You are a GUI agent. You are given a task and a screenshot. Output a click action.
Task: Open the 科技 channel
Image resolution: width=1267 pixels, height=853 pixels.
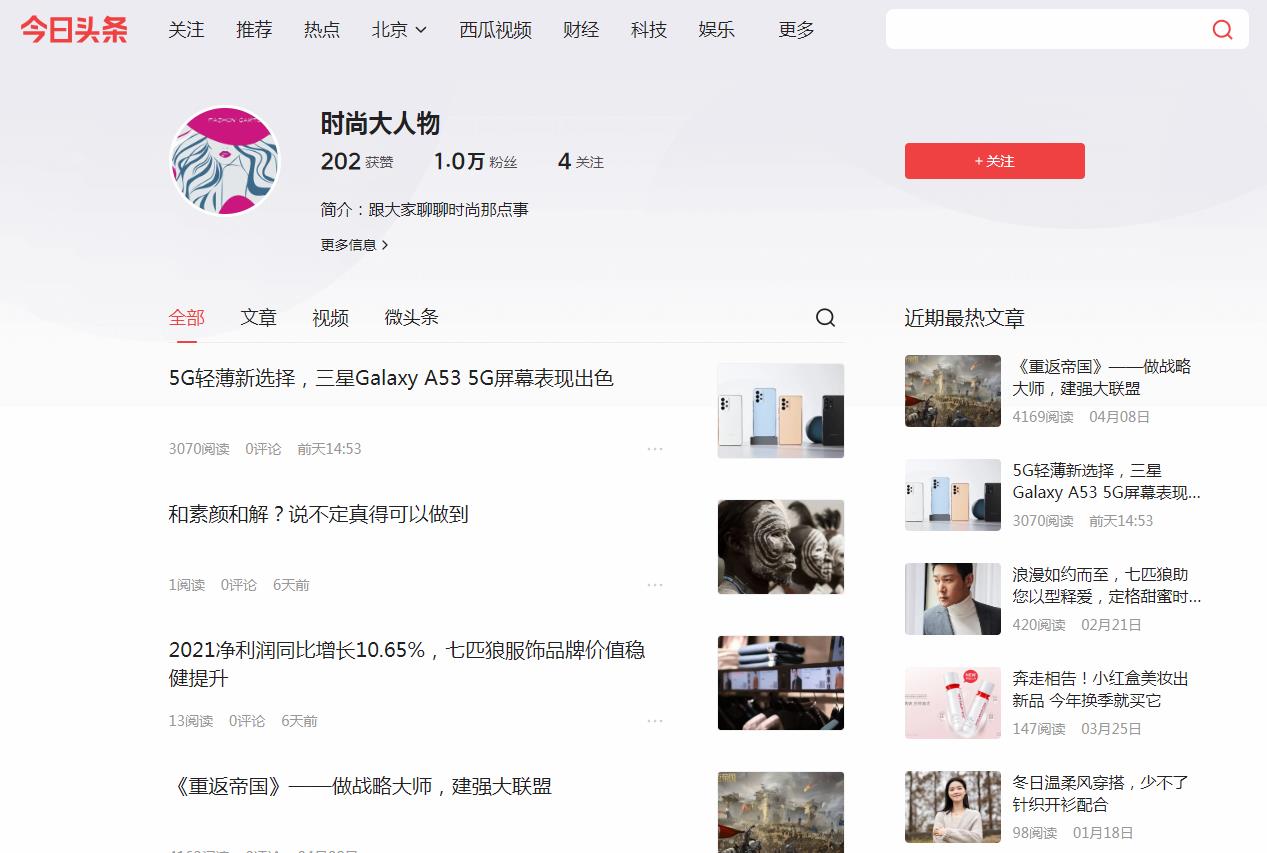649,30
